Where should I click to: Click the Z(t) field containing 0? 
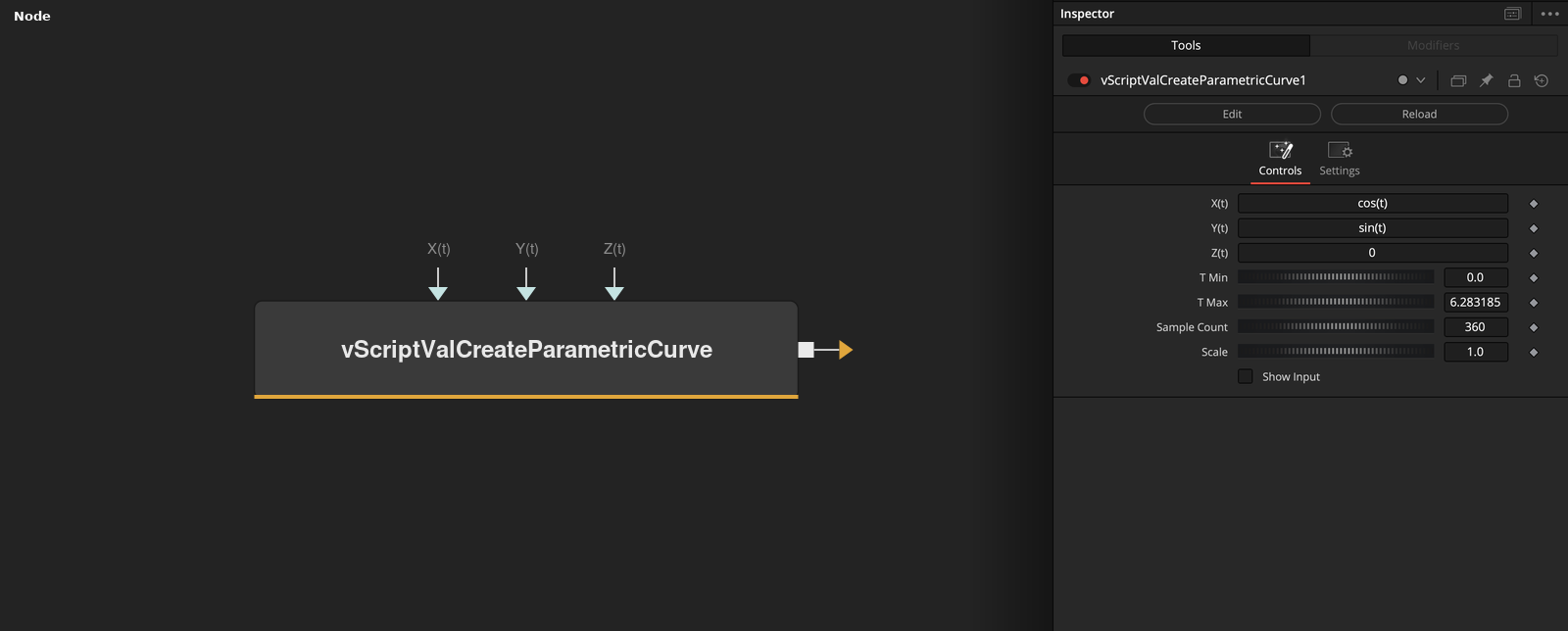[1372, 252]
